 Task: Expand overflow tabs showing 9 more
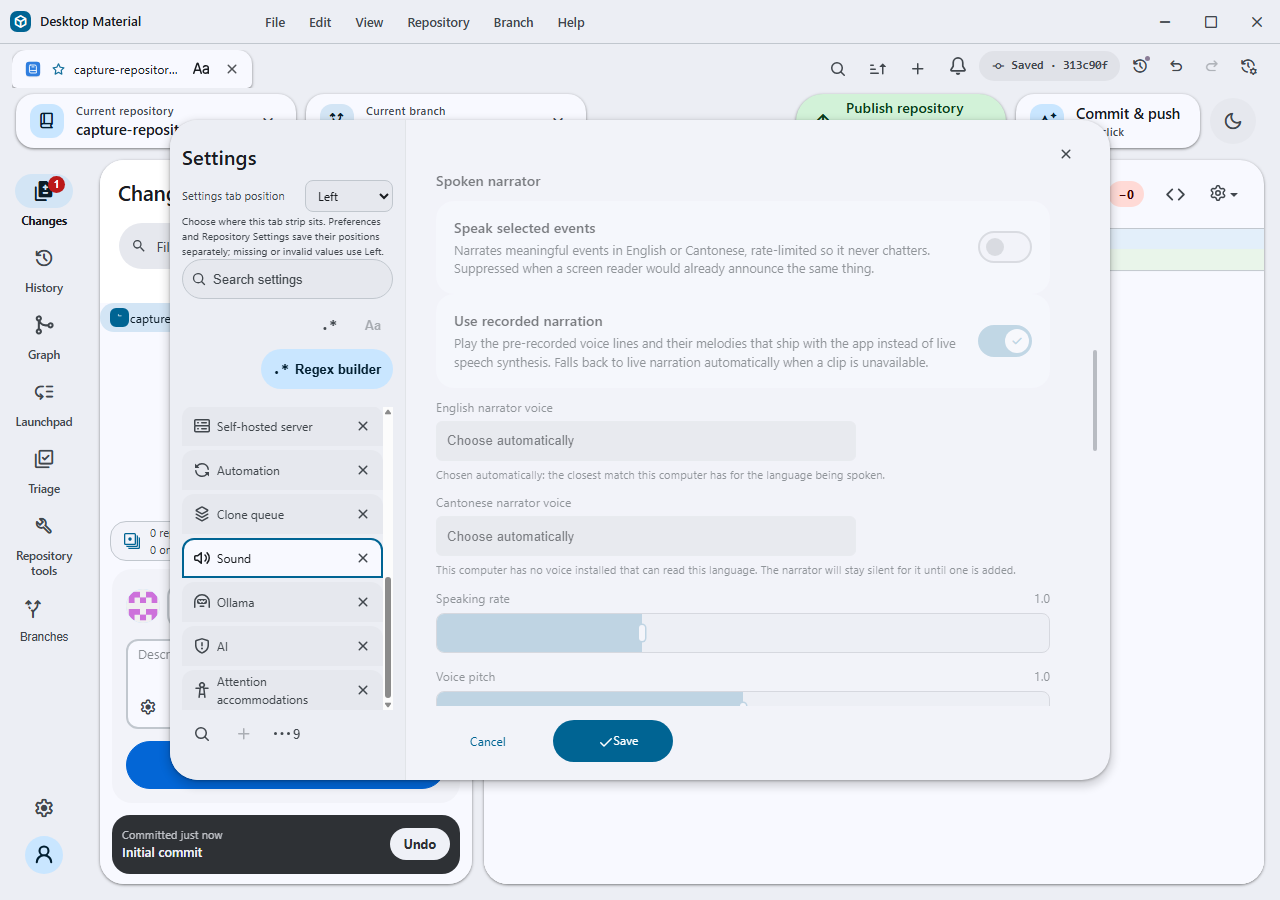click(x=287, y=734)
